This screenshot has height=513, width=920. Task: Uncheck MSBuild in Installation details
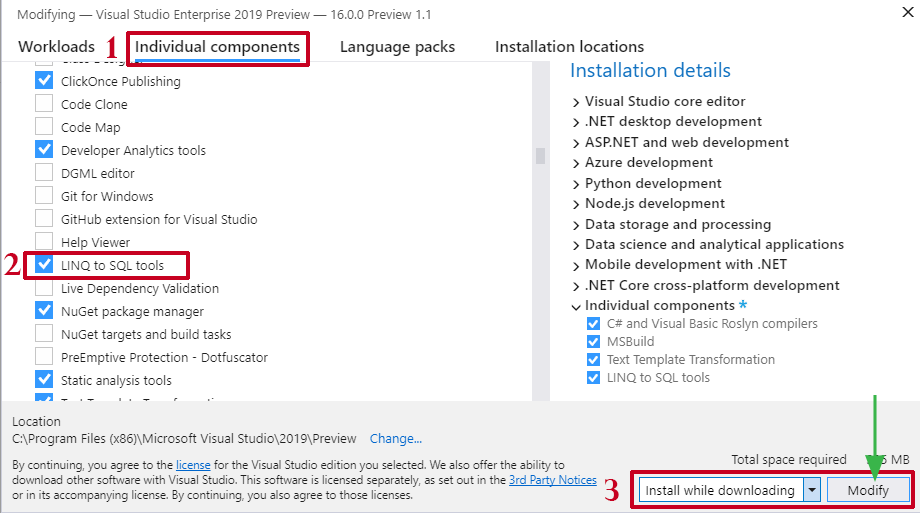click(594, 342)
